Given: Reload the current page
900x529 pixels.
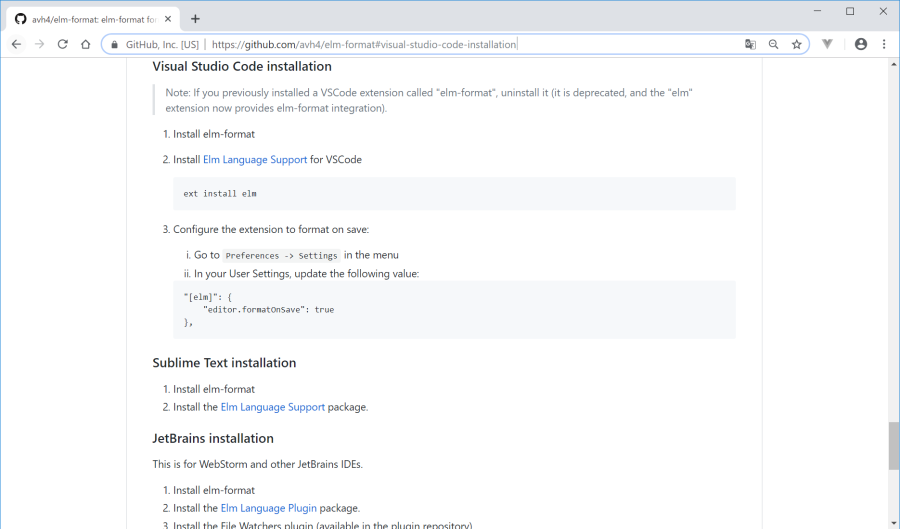Looking at the screenshot, I should pos(62,44).
